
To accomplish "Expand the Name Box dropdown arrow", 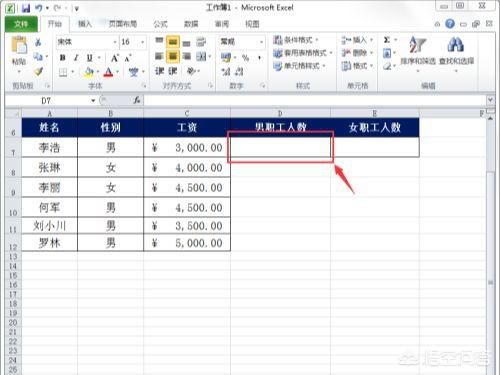I will (93, 100).
